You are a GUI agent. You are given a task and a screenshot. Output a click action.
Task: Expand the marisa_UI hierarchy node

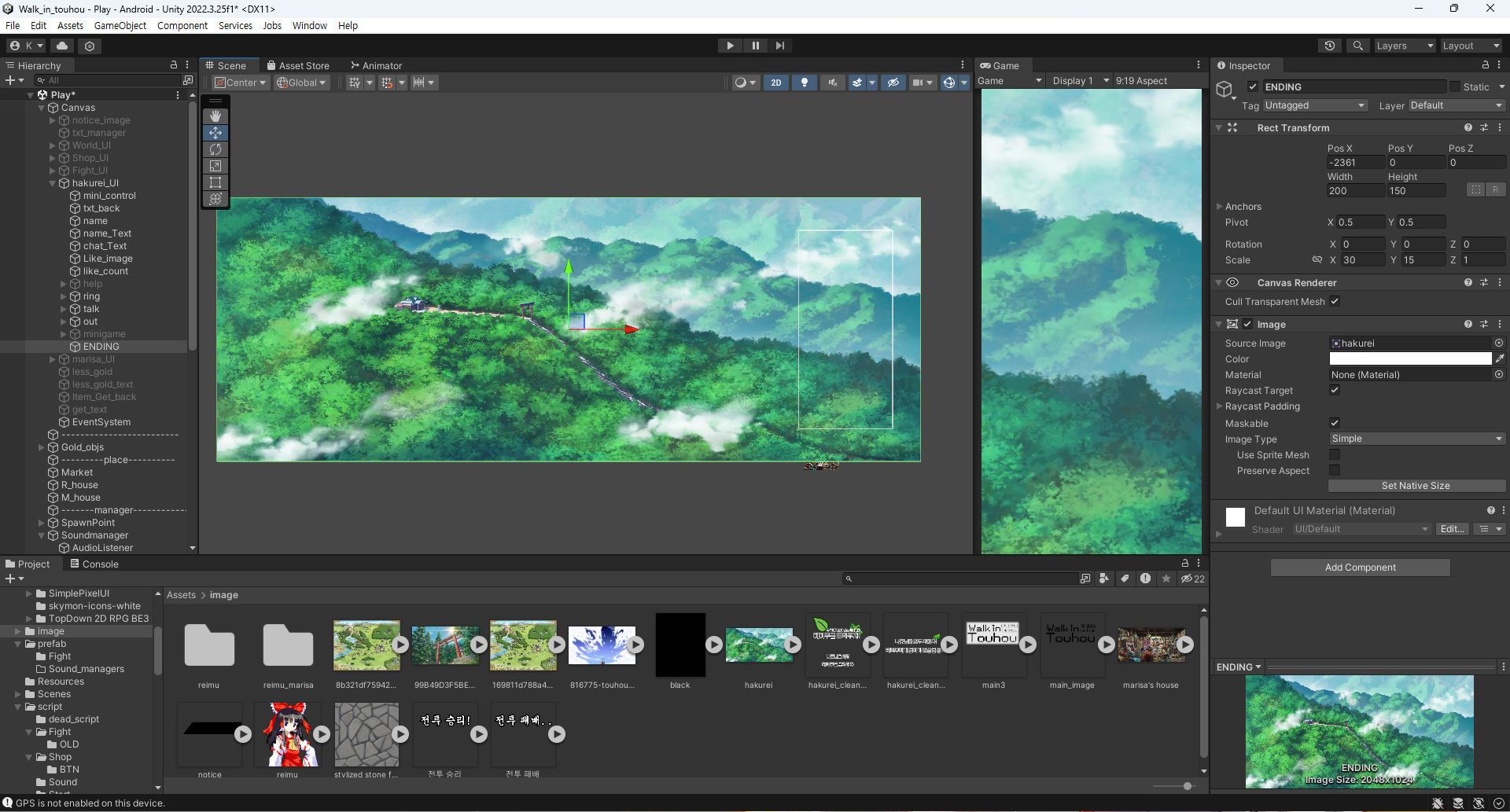click(53, 359)
